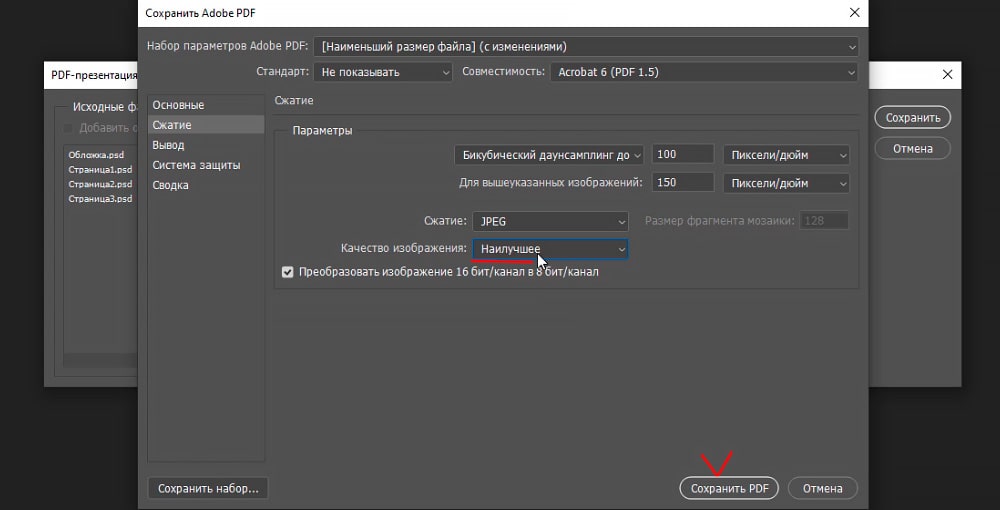The width and height of the screenshot is (1000, 510).
Task: Select Обложка.psd in the source files list
Action: pyautogui.click(x=94, y=155)
